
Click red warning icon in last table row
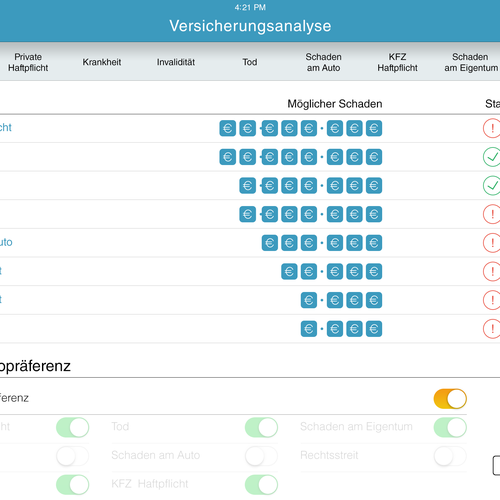[492, 329]
